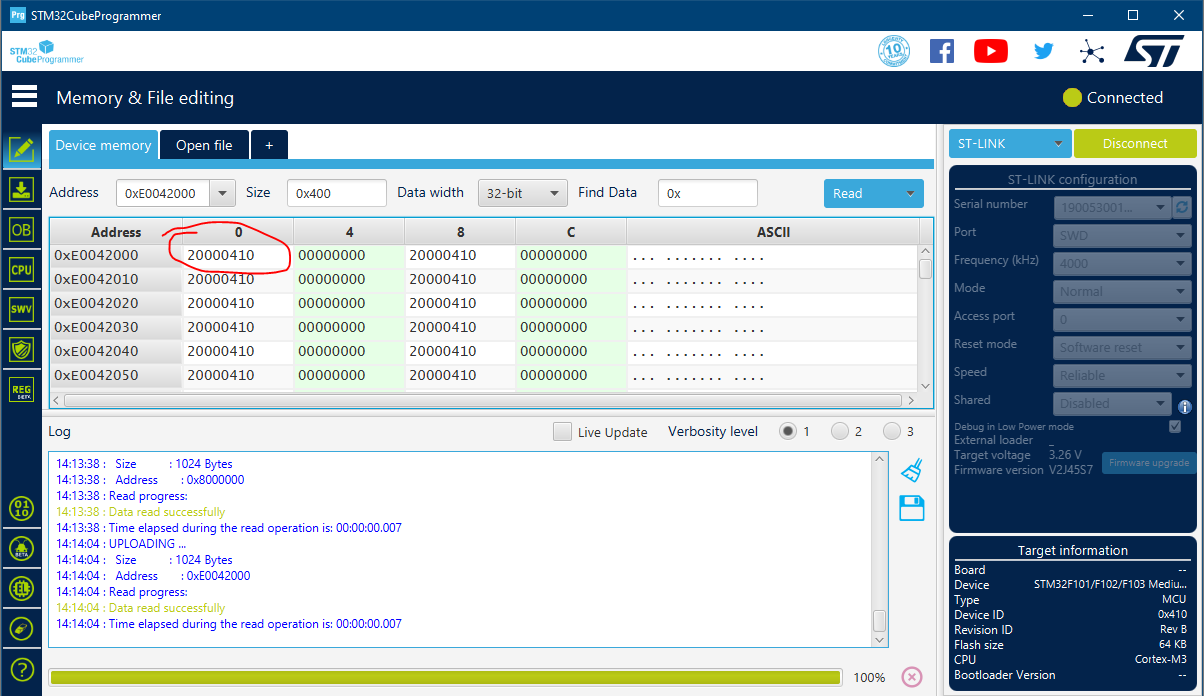
Task: Open the SWV viewer icon
Action: tap(21, 309)
